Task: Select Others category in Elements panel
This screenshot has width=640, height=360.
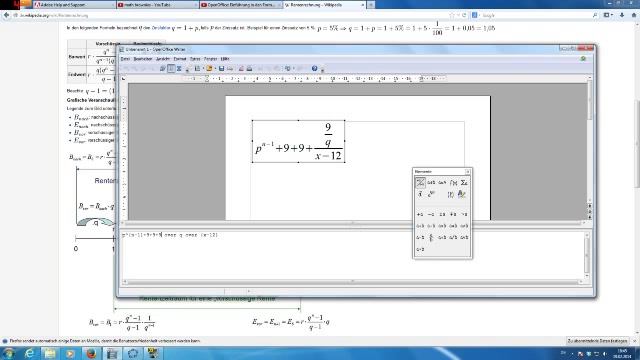Action: [431, 194]
